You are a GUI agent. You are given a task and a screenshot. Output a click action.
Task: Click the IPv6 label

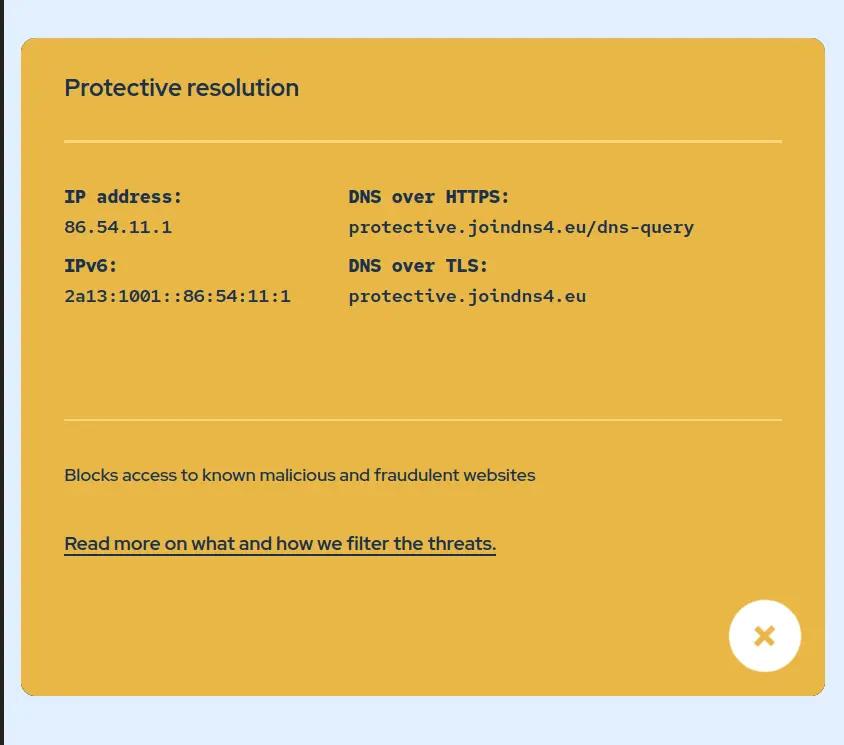pyautogui.click(x=90, y=266)
